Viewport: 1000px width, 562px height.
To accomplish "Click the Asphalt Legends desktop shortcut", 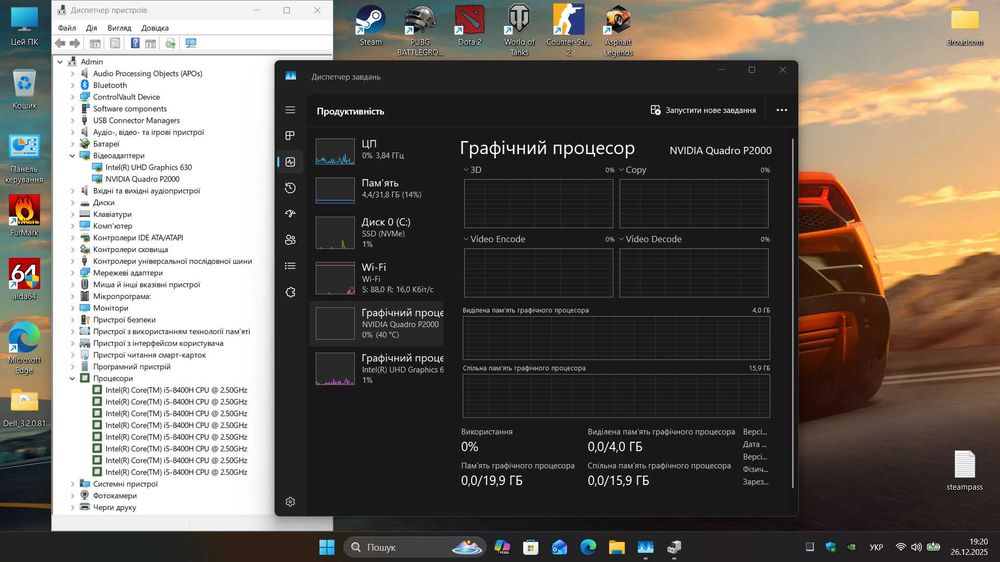I will tap(618, 31).
